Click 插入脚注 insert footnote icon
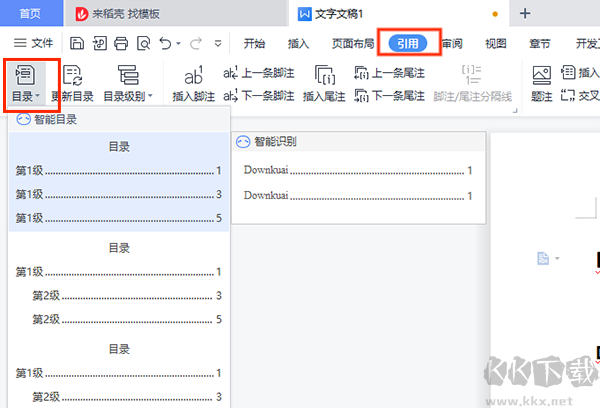Image resolution: width=600 pixels, height=408 pixels. tap(194, 75)
